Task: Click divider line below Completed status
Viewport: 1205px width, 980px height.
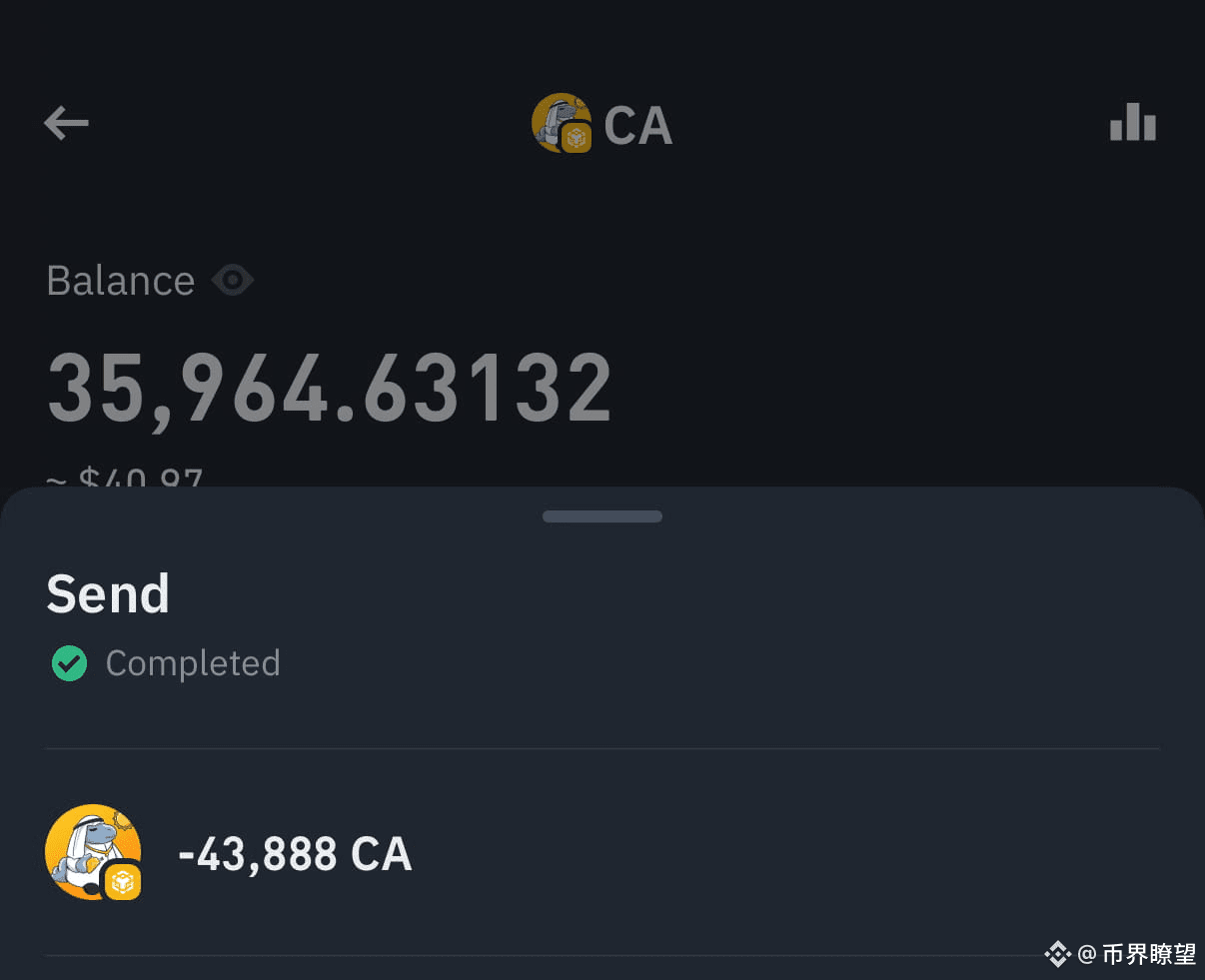Action: tap(602, 748)
